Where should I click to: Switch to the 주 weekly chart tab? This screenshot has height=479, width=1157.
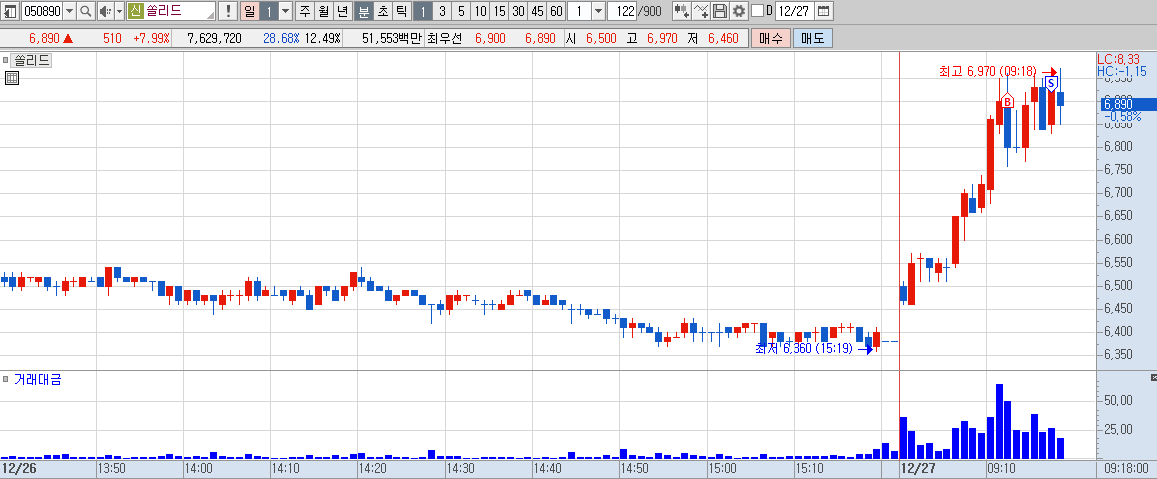point(305,11)
